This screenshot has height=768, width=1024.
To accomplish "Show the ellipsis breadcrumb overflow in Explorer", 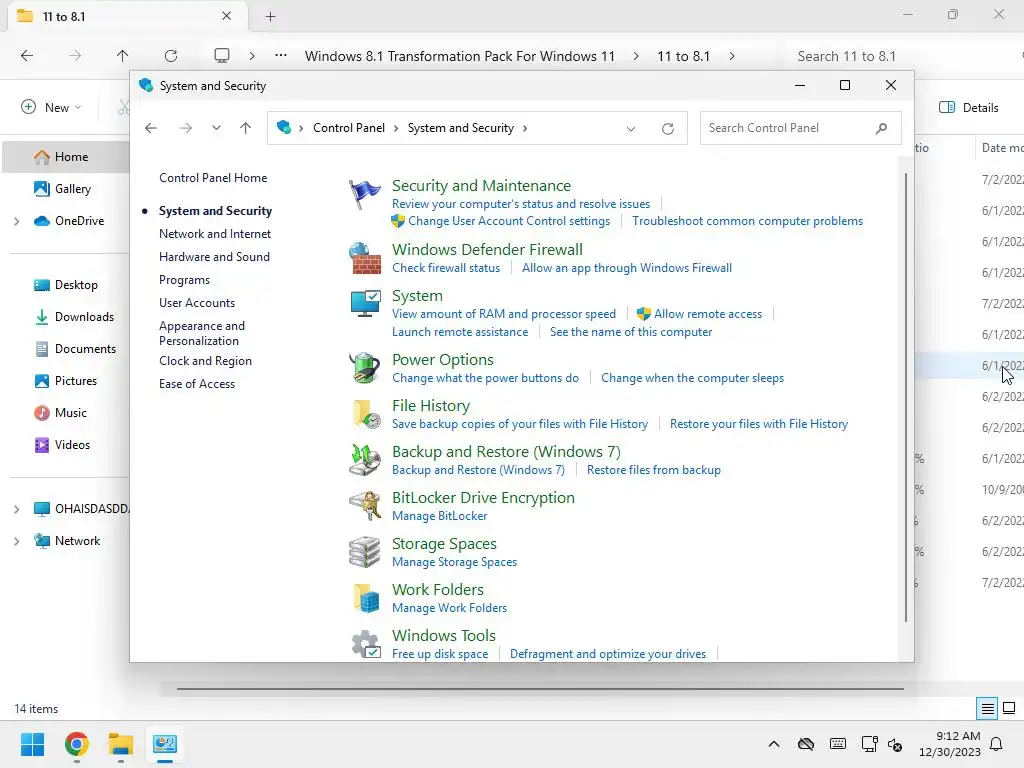I will point(281,56).
